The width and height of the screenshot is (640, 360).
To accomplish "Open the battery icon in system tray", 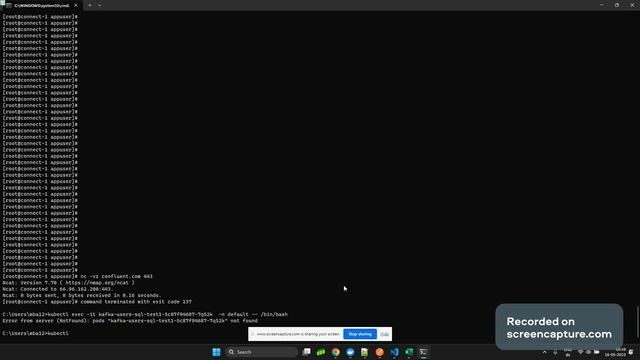I will point(596,352).
